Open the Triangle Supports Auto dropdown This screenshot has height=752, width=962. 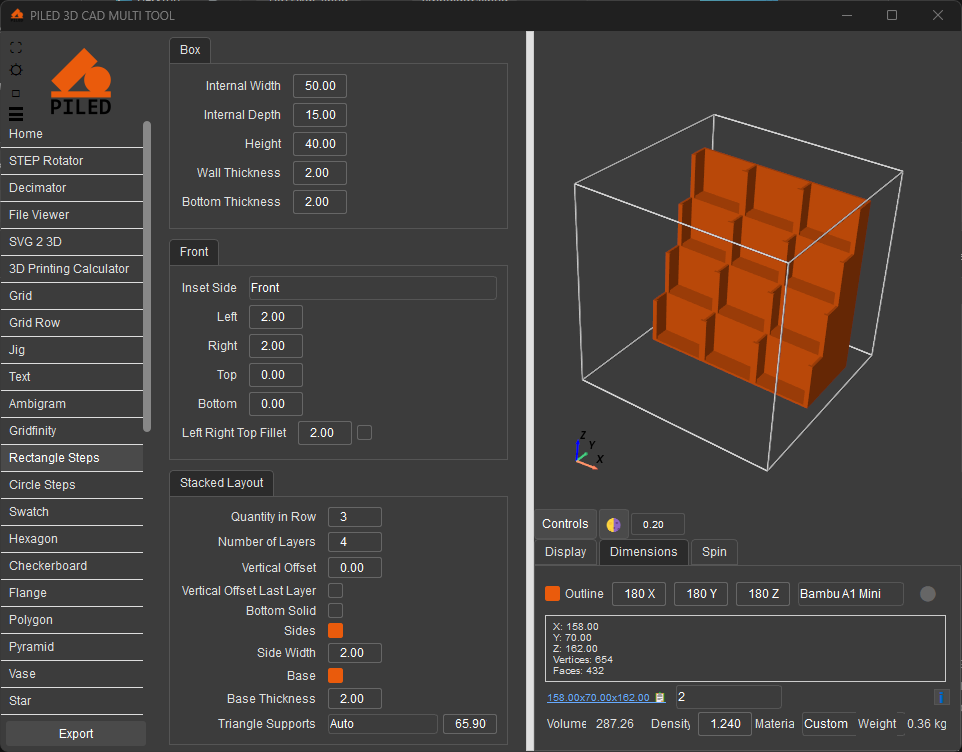pyautogui.click(x=383, y=724)
